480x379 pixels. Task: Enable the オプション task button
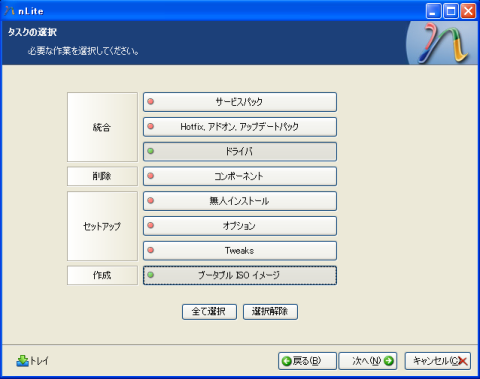[240, 226]
